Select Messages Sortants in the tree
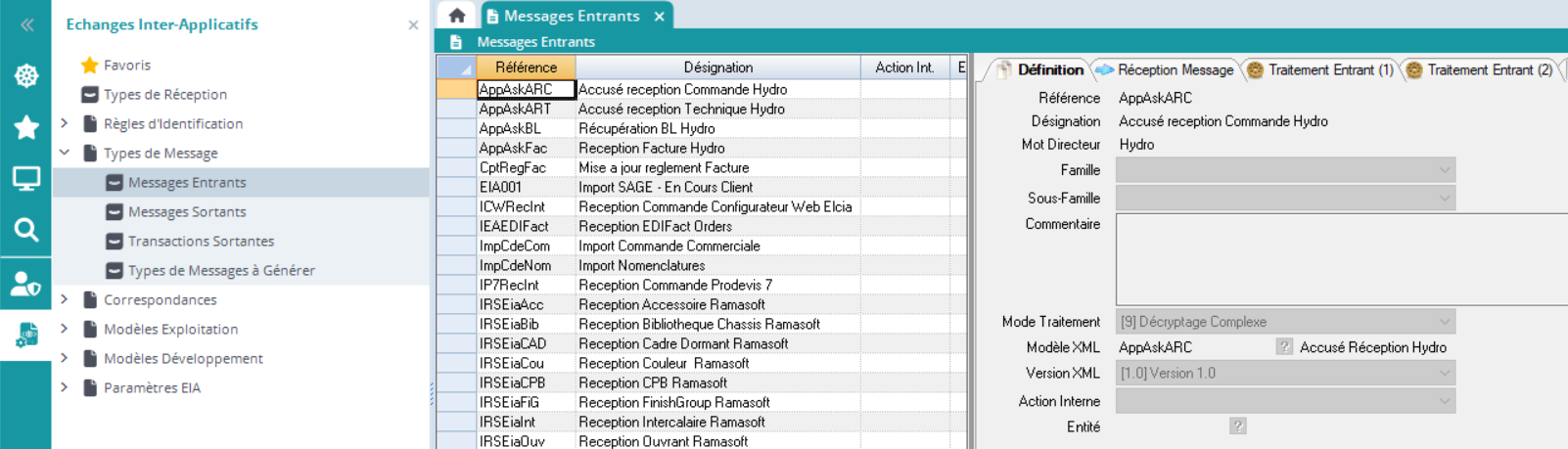This screenshot has width=1568, height=449. coord(187,211)
